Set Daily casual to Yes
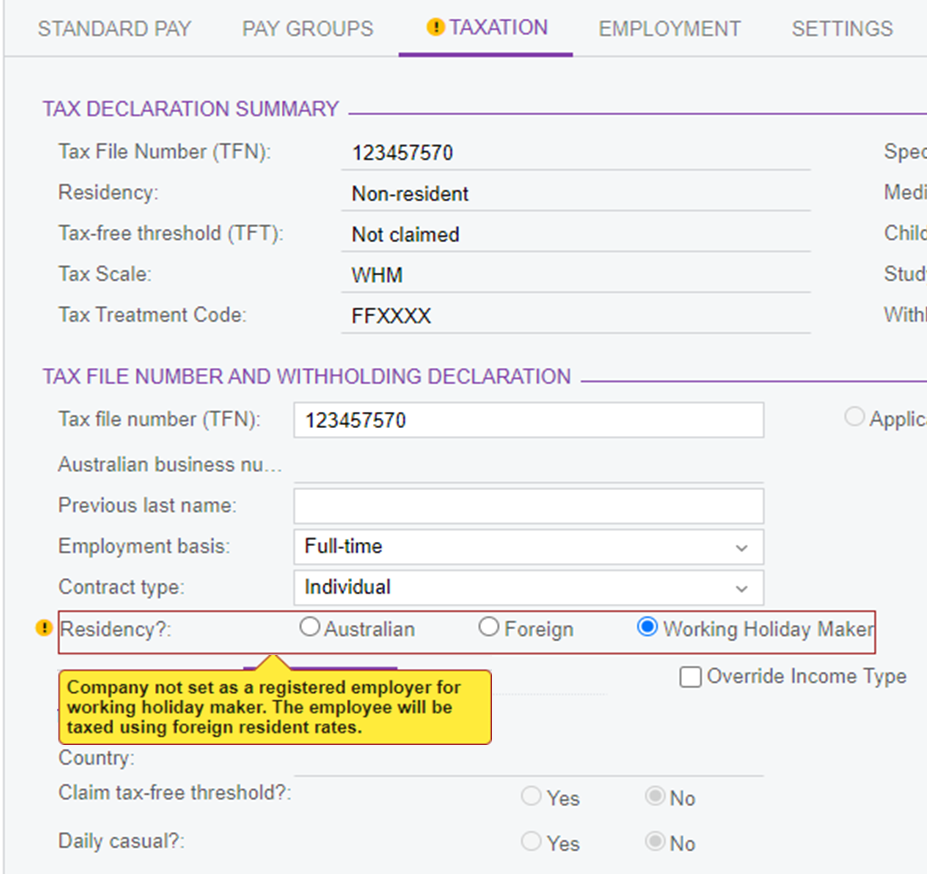927x874 pixels. click(532, 842)
